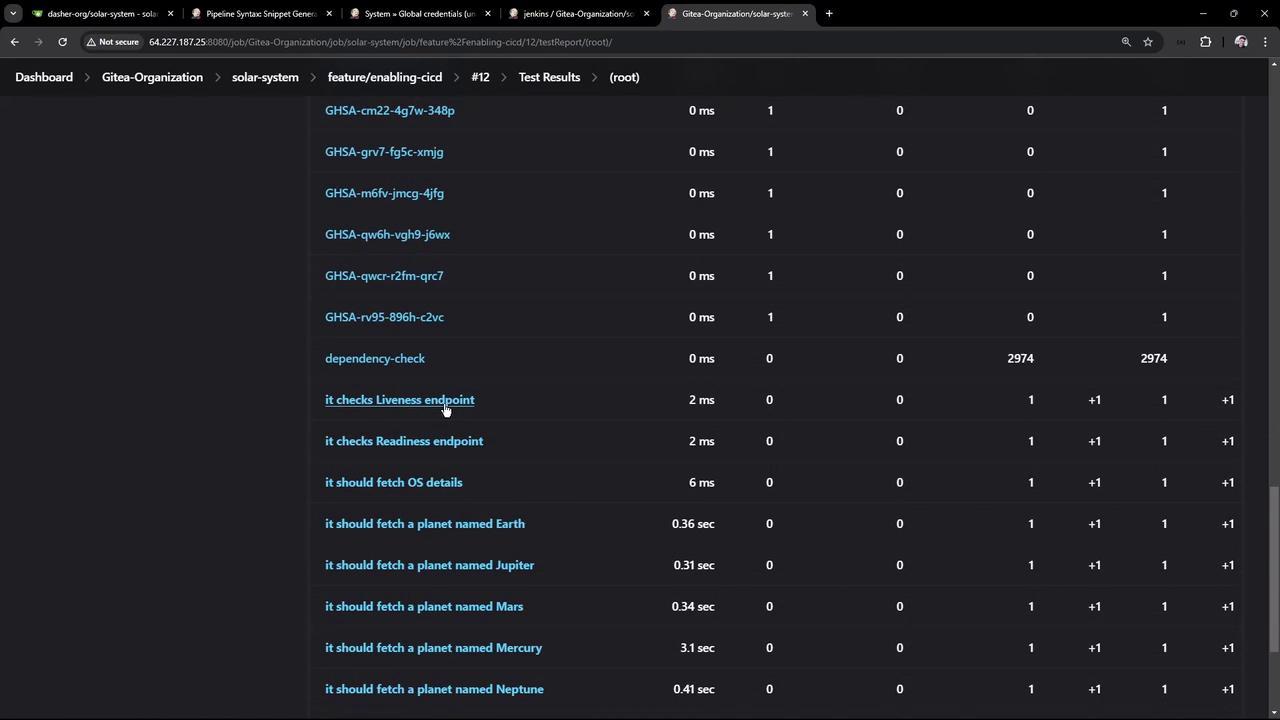1280x720 pixels.
Task: Open test GHSA-qwcr-r2fm-qrc7
Action: (384, 276)
